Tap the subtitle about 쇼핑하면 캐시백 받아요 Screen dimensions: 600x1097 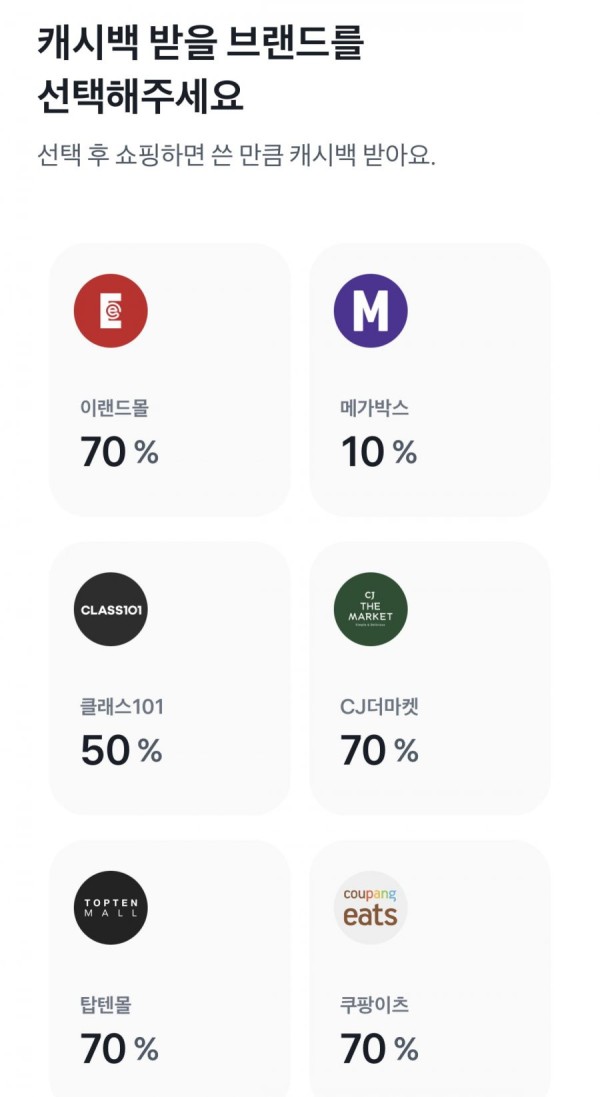click(x=236, y=155)
